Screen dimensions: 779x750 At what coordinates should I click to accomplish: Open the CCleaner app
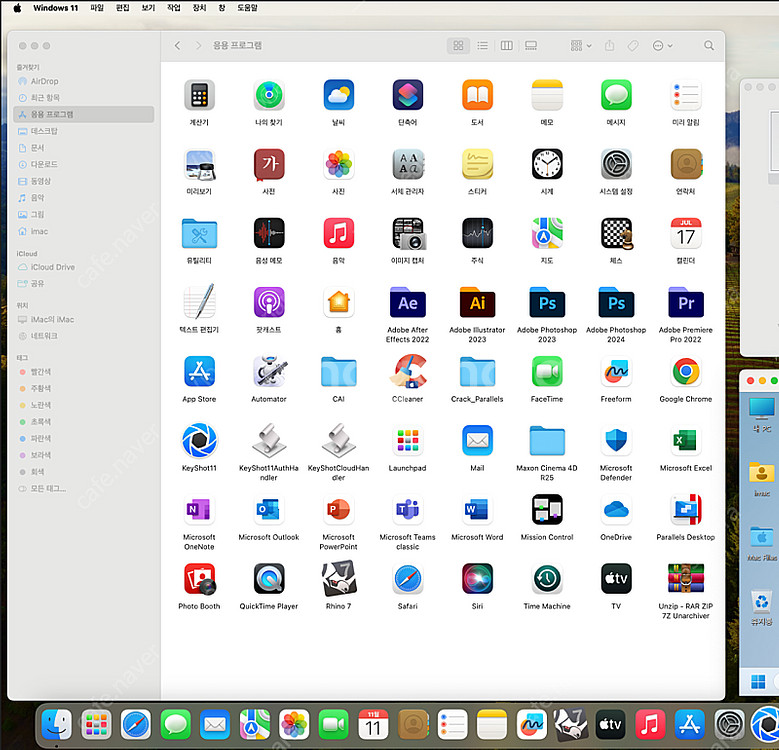pyautogui.click(x=407, y=372)
